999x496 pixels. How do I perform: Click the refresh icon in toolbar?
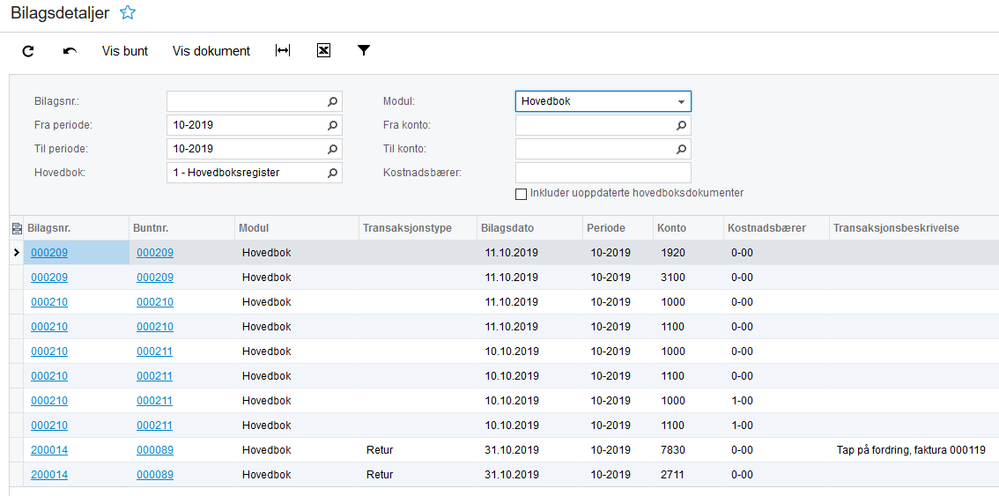coord(27,51)
